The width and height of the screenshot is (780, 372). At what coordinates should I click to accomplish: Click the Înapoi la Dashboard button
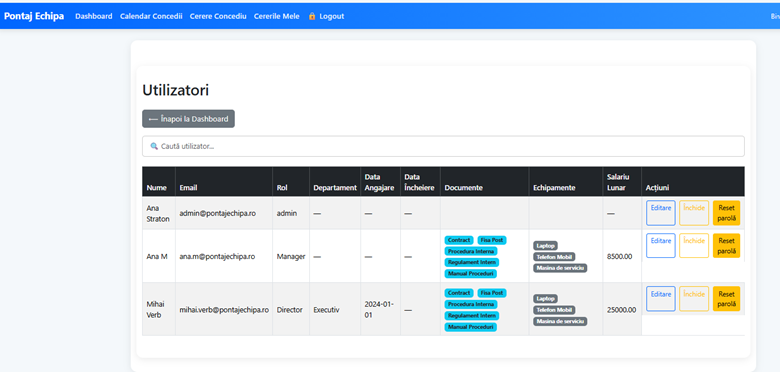pyautogui.click(x=189, y=119)
